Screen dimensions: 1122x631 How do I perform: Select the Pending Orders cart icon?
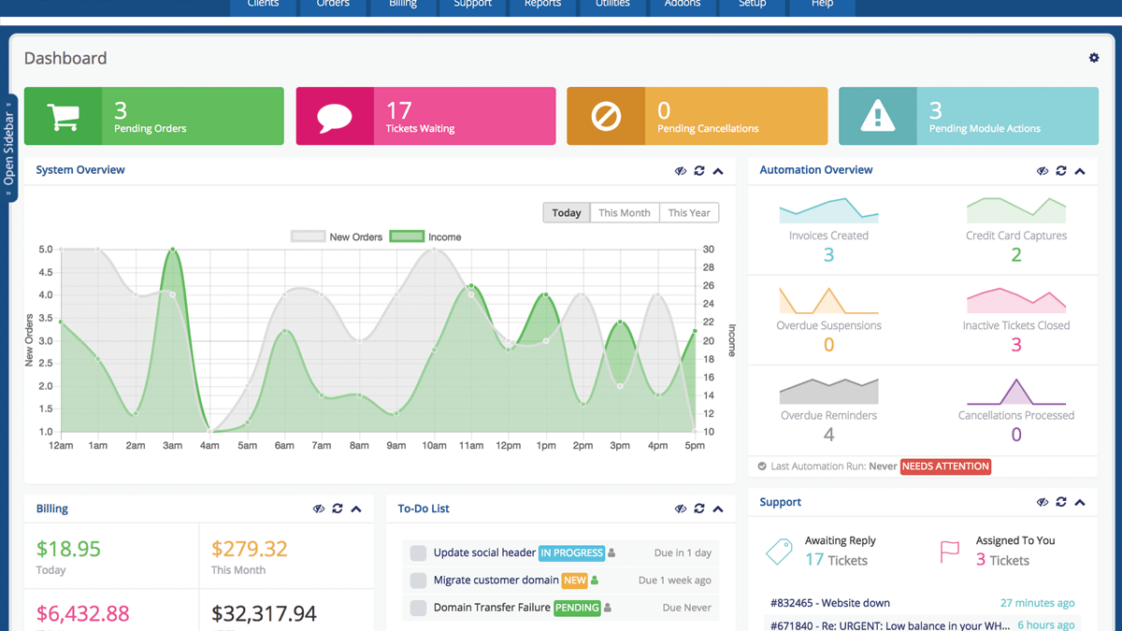64,115
